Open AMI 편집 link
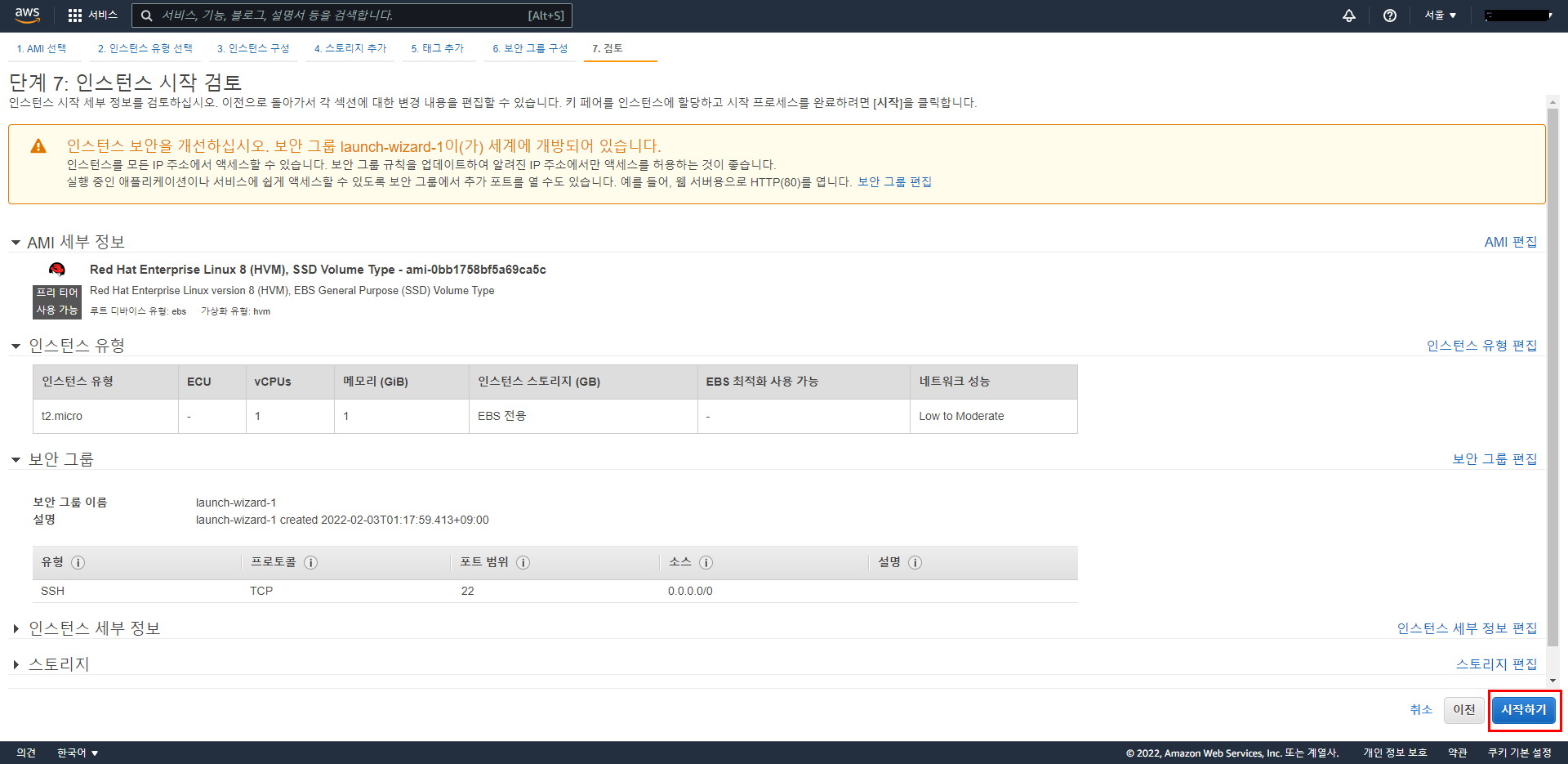The width and height of the screenshot is (1568, 764). coord(1510,242)
